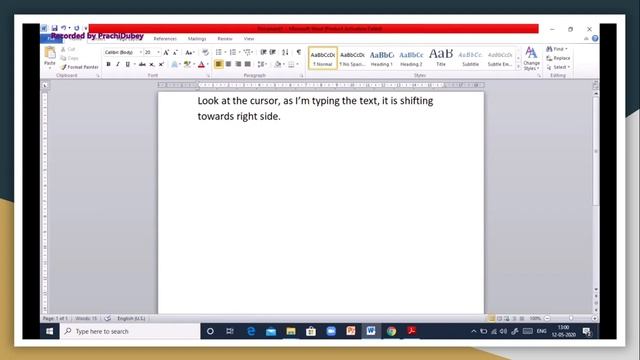Switch to the Mailings tab

click(197, 39)
